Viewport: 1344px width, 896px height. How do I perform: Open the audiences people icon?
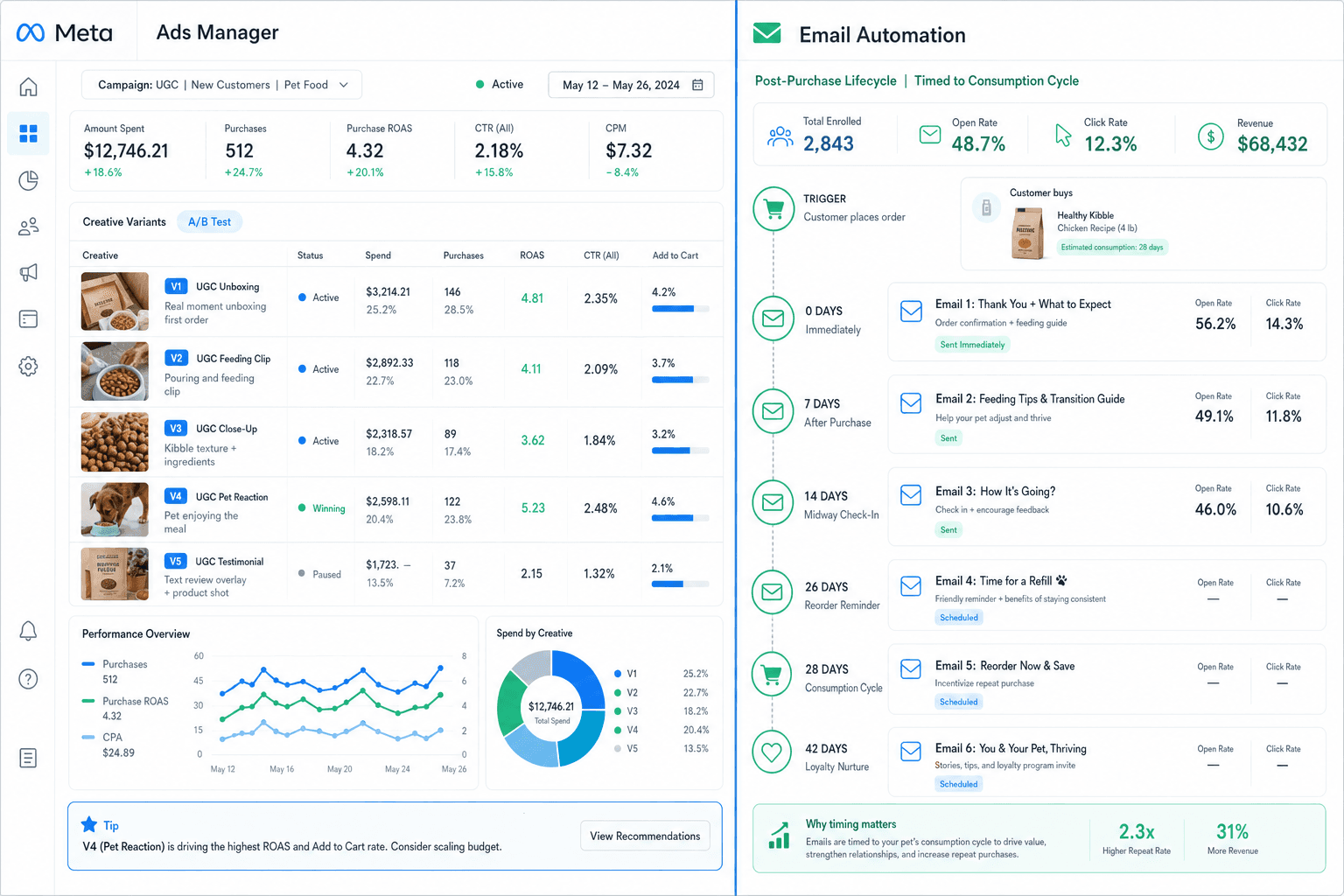point(28,227)
